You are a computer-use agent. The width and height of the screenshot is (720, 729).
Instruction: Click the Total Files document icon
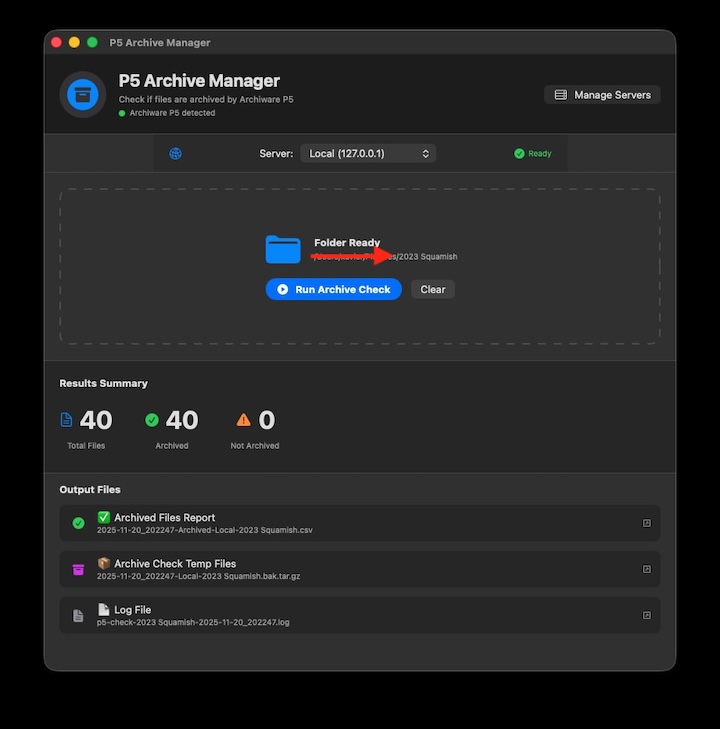67,420
